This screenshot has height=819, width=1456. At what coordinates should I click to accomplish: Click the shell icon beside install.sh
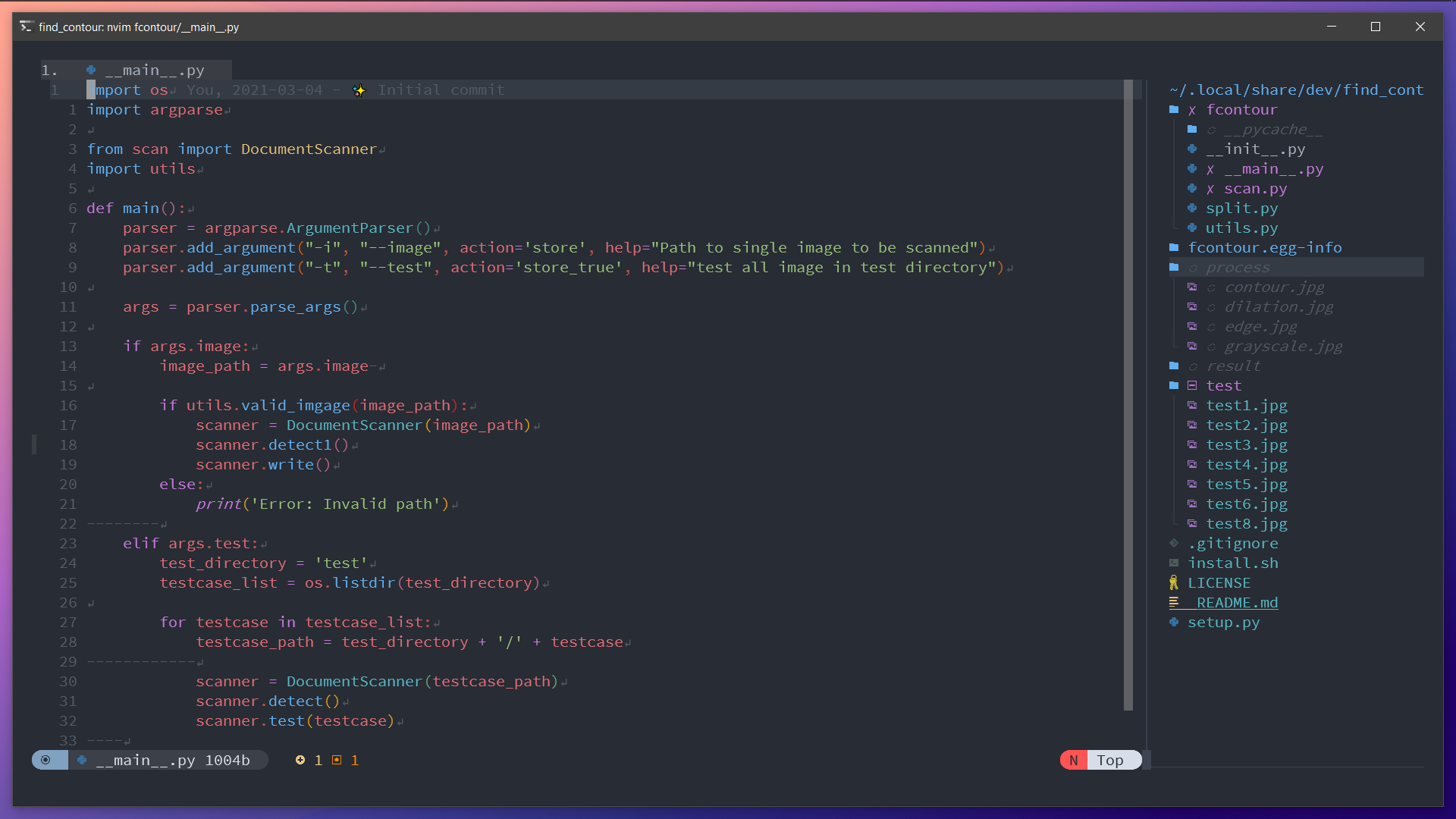point(1174,563)
